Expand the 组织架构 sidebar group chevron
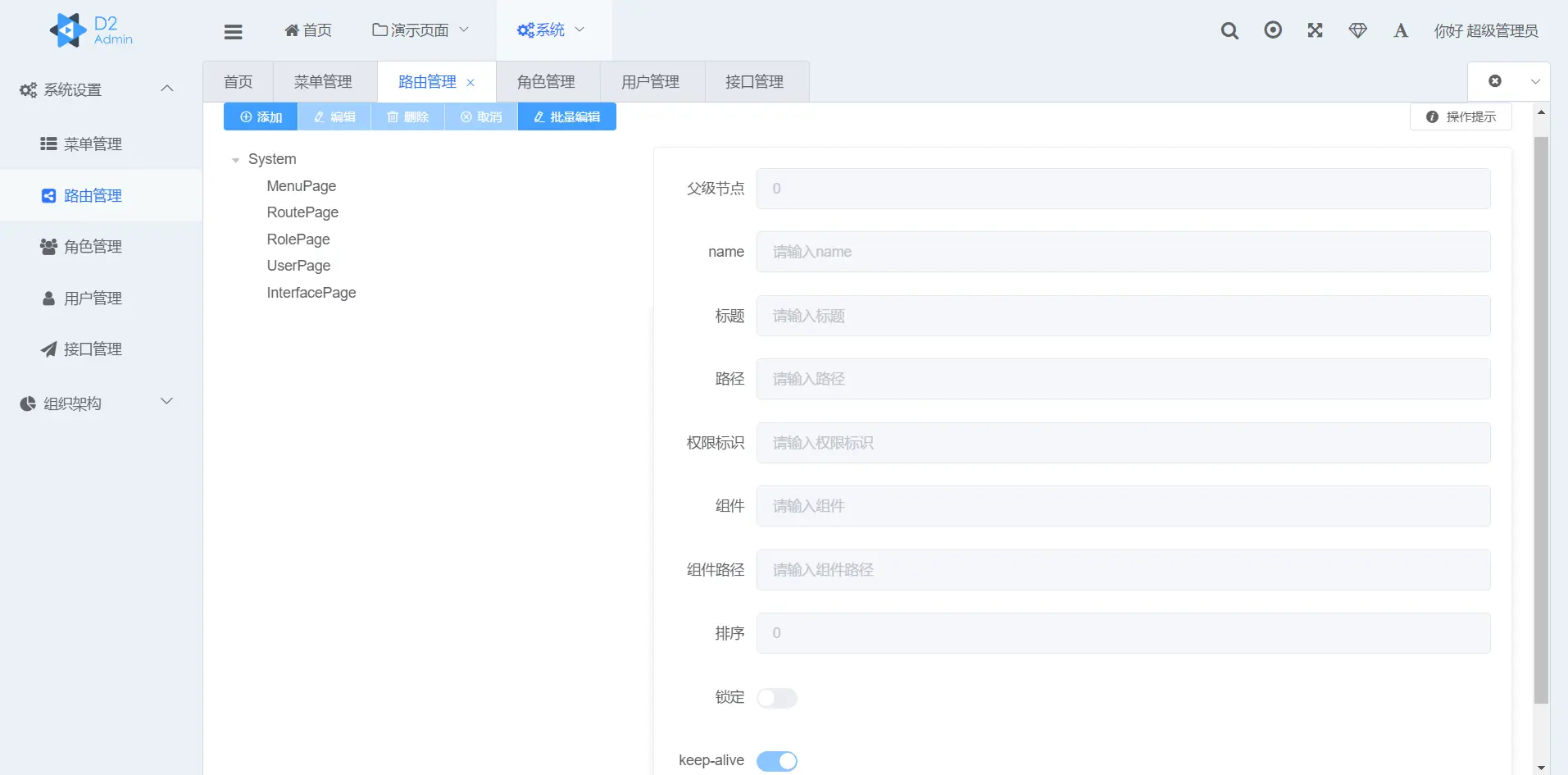 (x=167, y=401)
